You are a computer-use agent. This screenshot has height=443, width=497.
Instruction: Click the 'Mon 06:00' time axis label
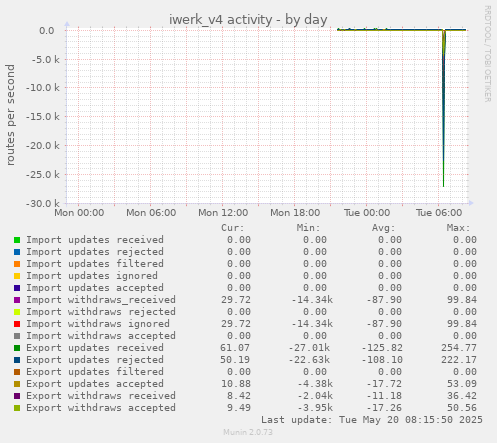[x=151, y=213]
